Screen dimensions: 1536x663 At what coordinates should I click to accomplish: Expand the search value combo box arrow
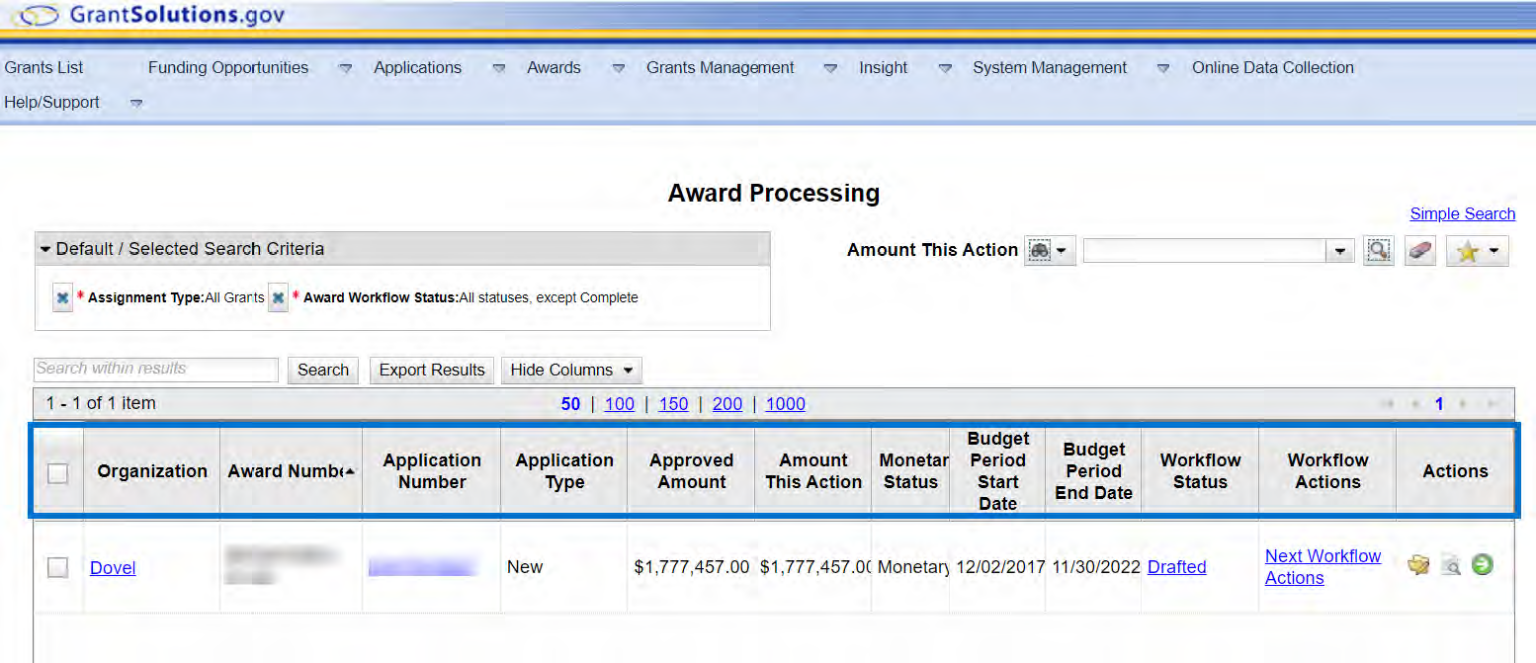coord(1340,251)
